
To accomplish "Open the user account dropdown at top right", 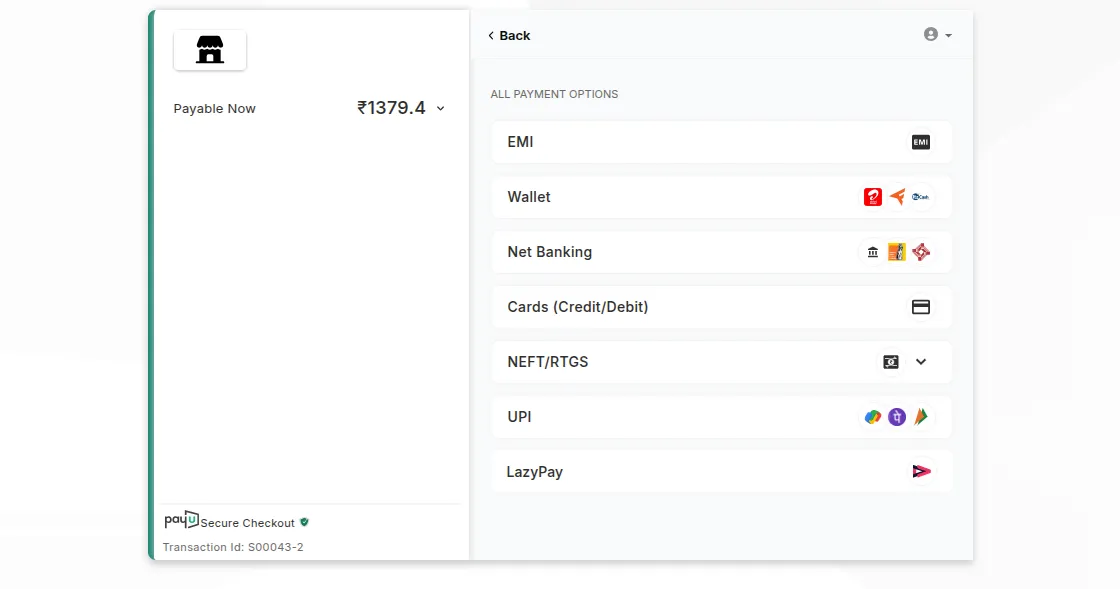I will point(936,34).
